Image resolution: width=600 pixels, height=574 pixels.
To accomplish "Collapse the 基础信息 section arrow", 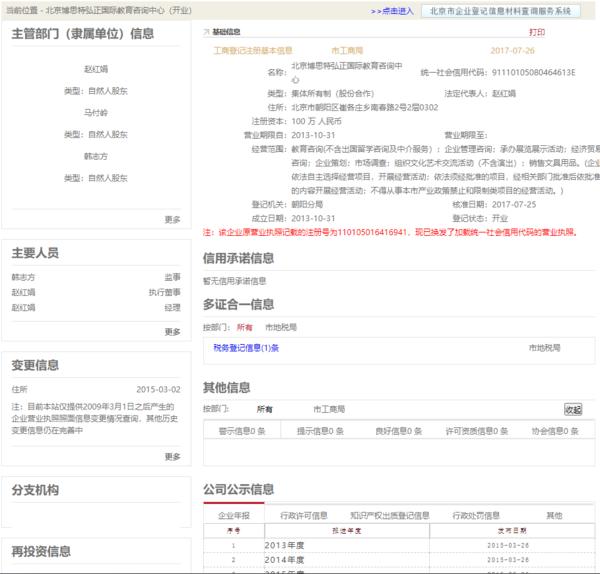I will 207,32.
